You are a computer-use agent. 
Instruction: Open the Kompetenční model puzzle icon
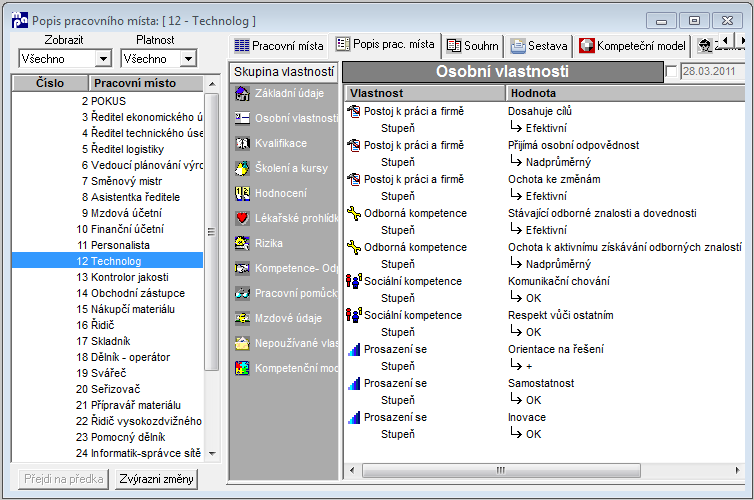click(242, 368)
